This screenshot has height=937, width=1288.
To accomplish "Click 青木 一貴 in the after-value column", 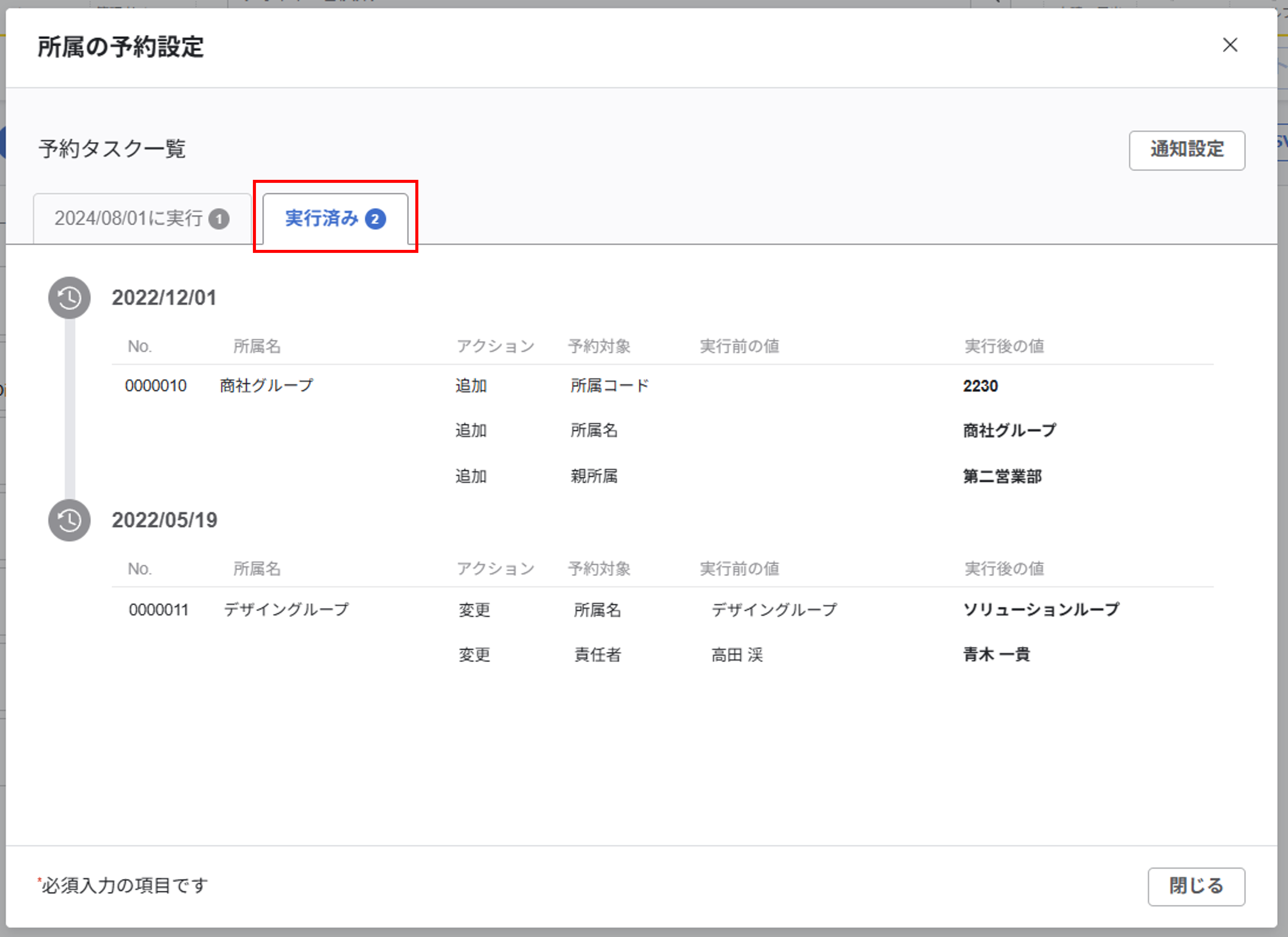I will (x=996, y=654).
